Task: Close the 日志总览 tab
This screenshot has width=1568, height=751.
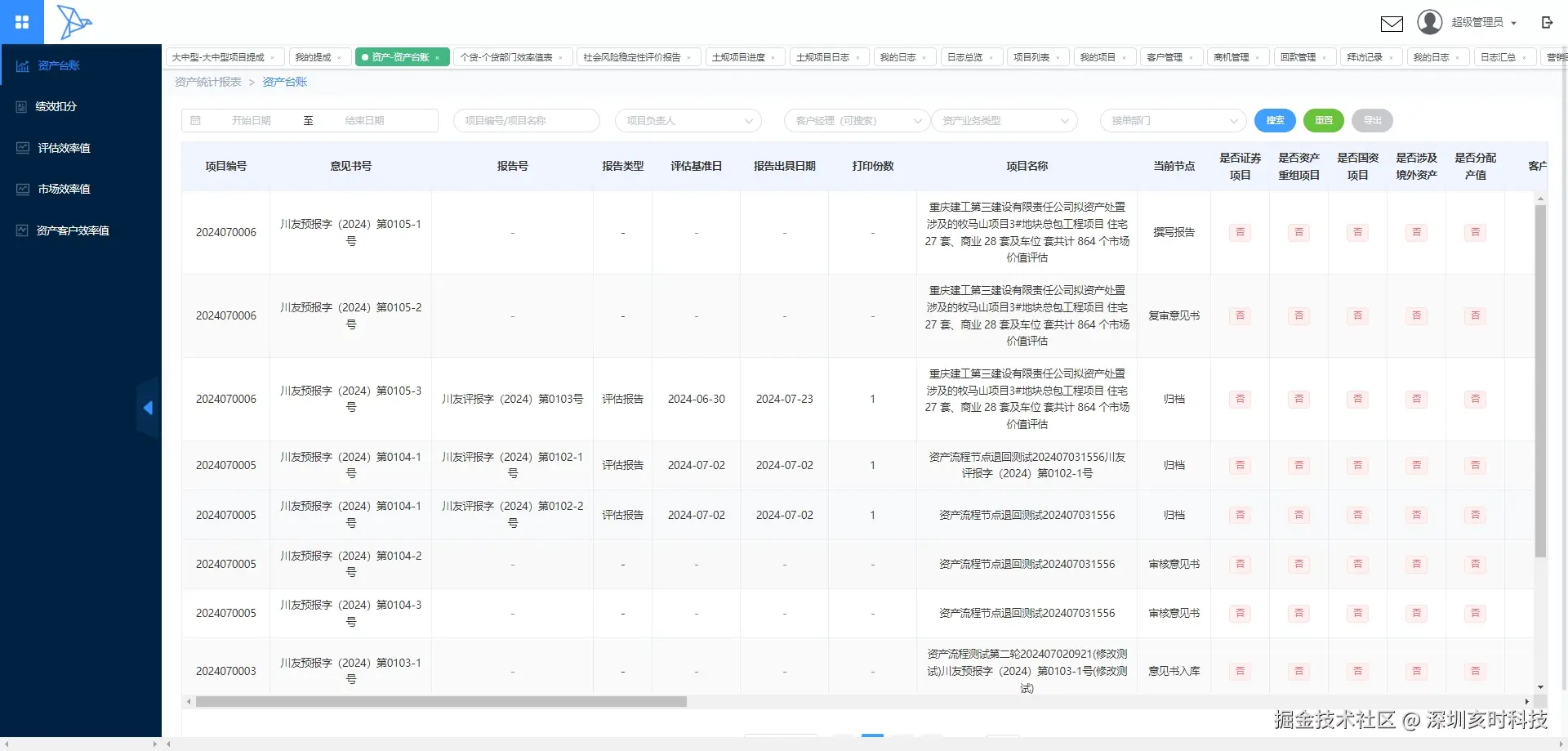Action: (991, 57)
